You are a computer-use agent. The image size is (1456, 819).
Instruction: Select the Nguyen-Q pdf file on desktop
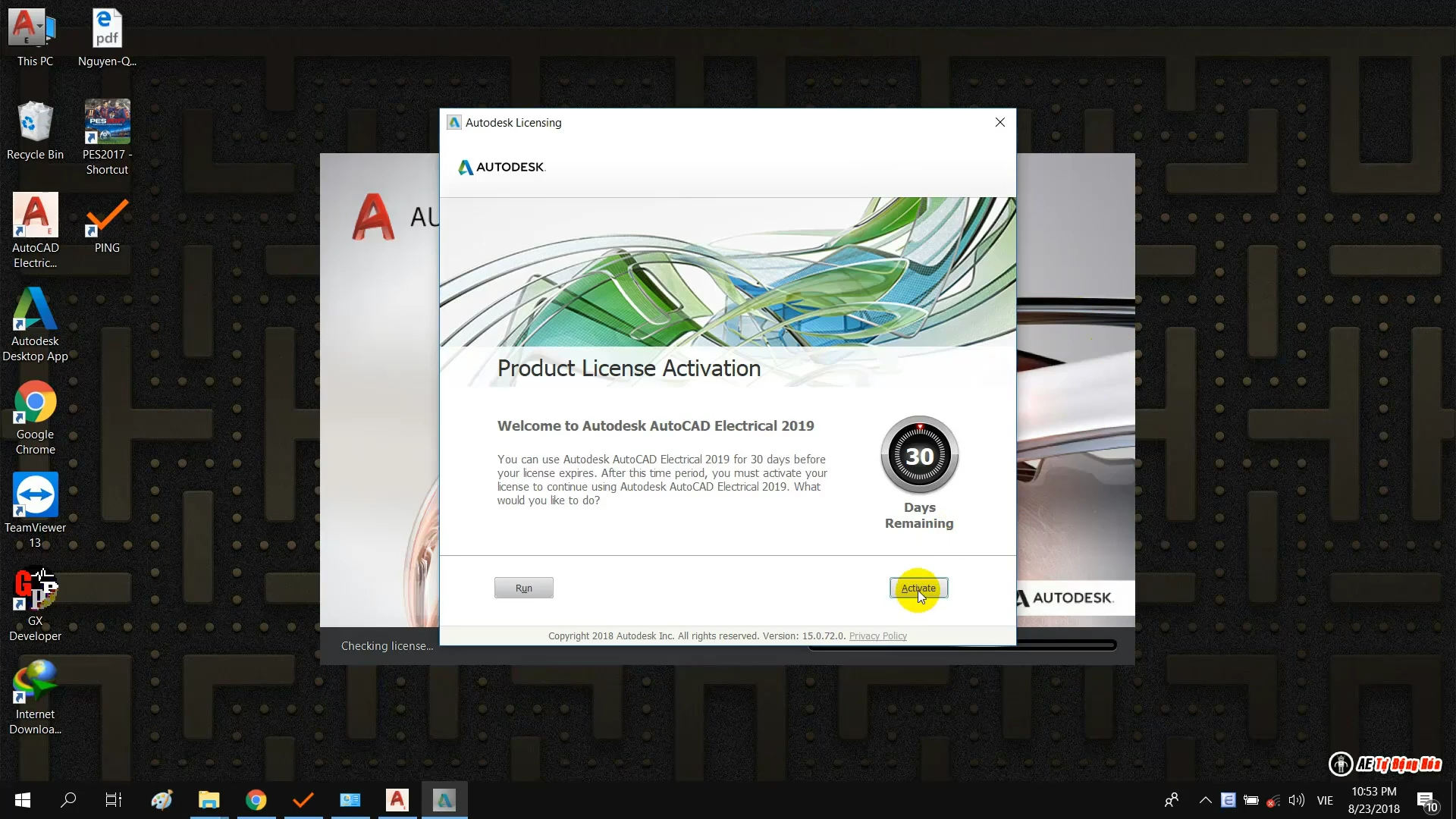tap(107, 38)
